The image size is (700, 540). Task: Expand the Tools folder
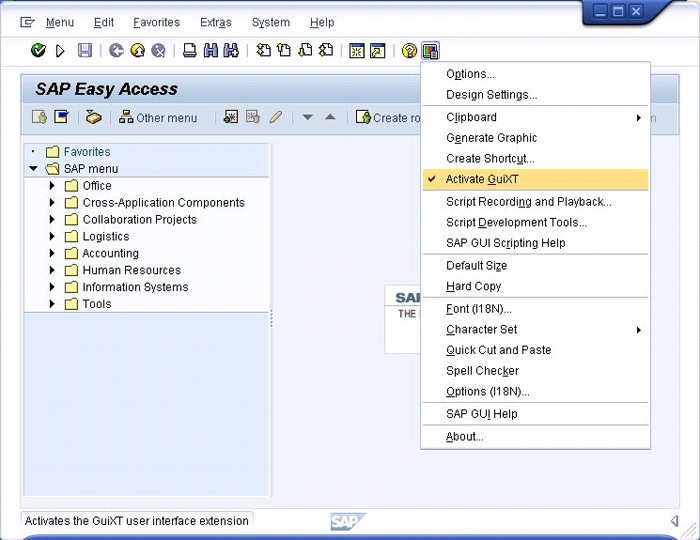tap(52, 304)
